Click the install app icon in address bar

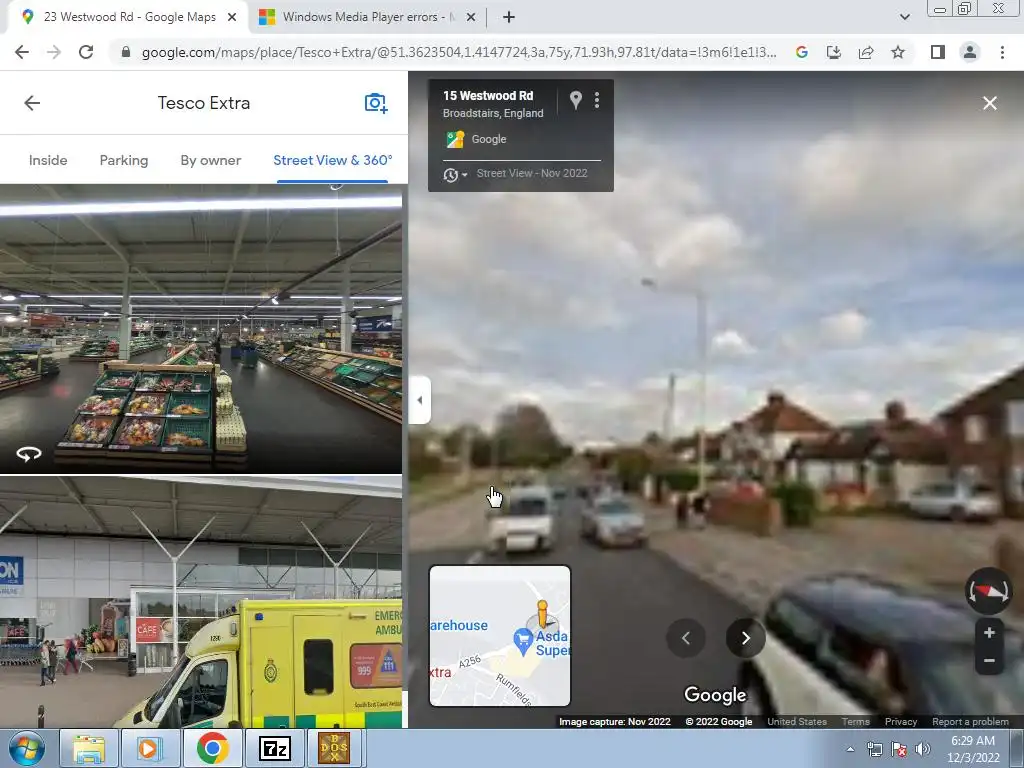tap(834, 52)
